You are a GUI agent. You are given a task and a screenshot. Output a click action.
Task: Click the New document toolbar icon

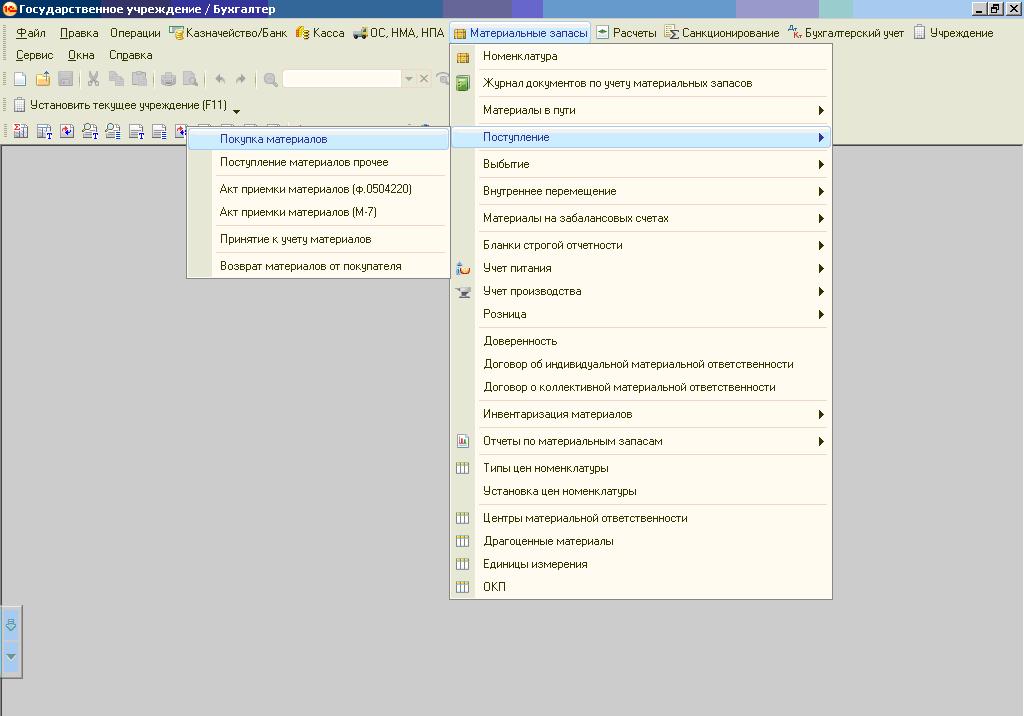[x=20, y=79]
